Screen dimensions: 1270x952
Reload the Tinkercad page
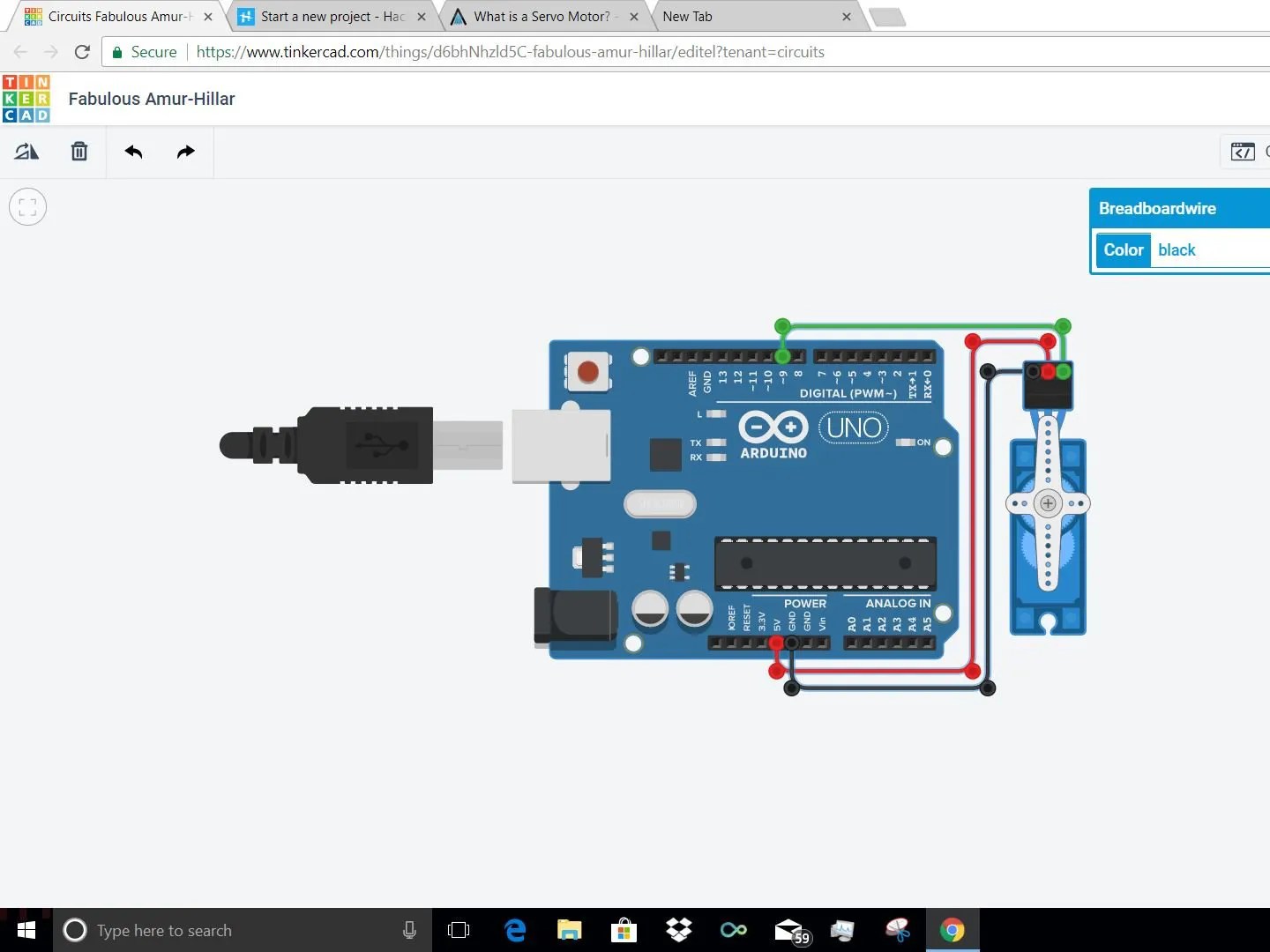(82, 52)
